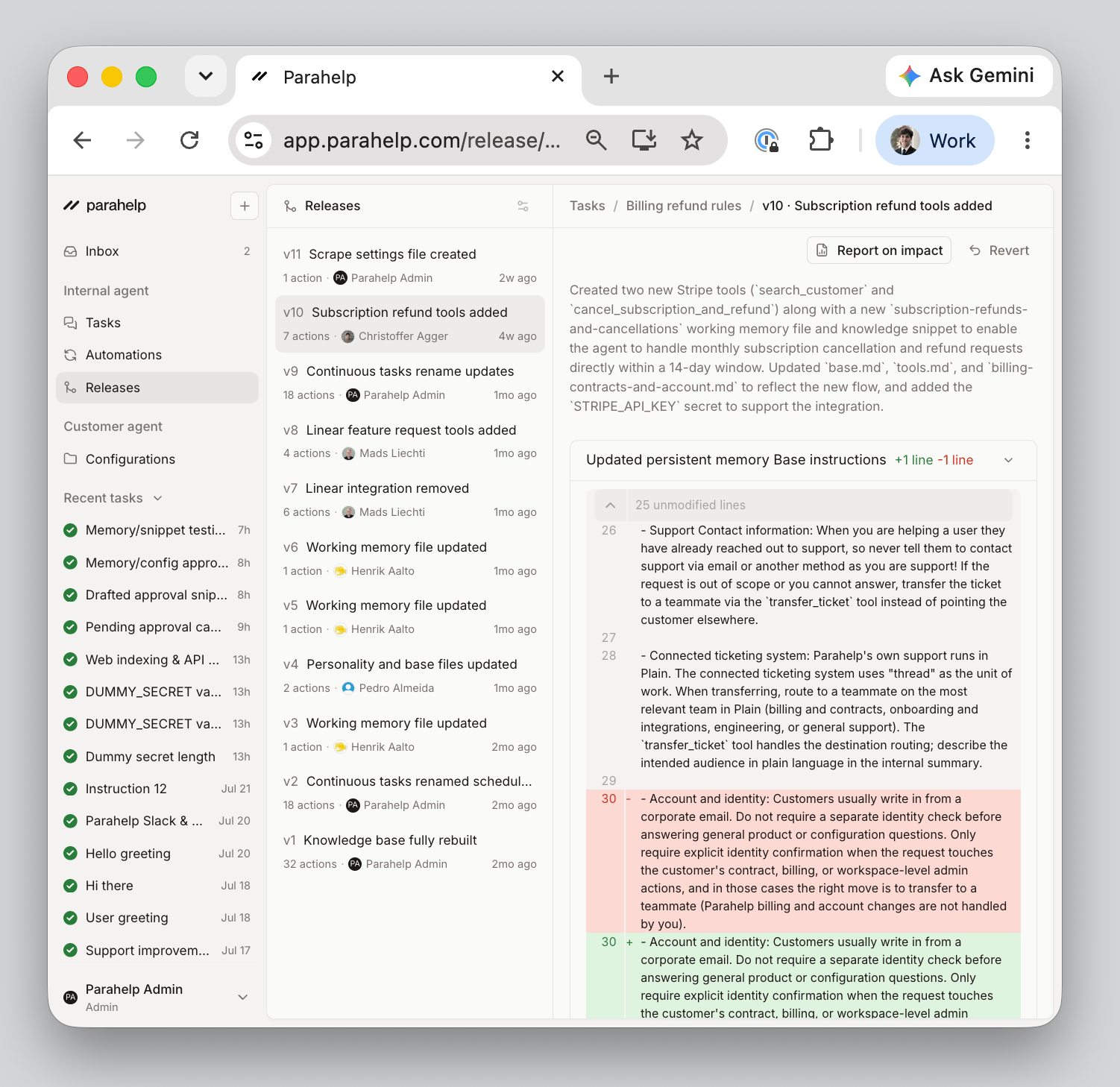Open site info icon in address bar
The image size is (1120, 1087).
(254, 140)
